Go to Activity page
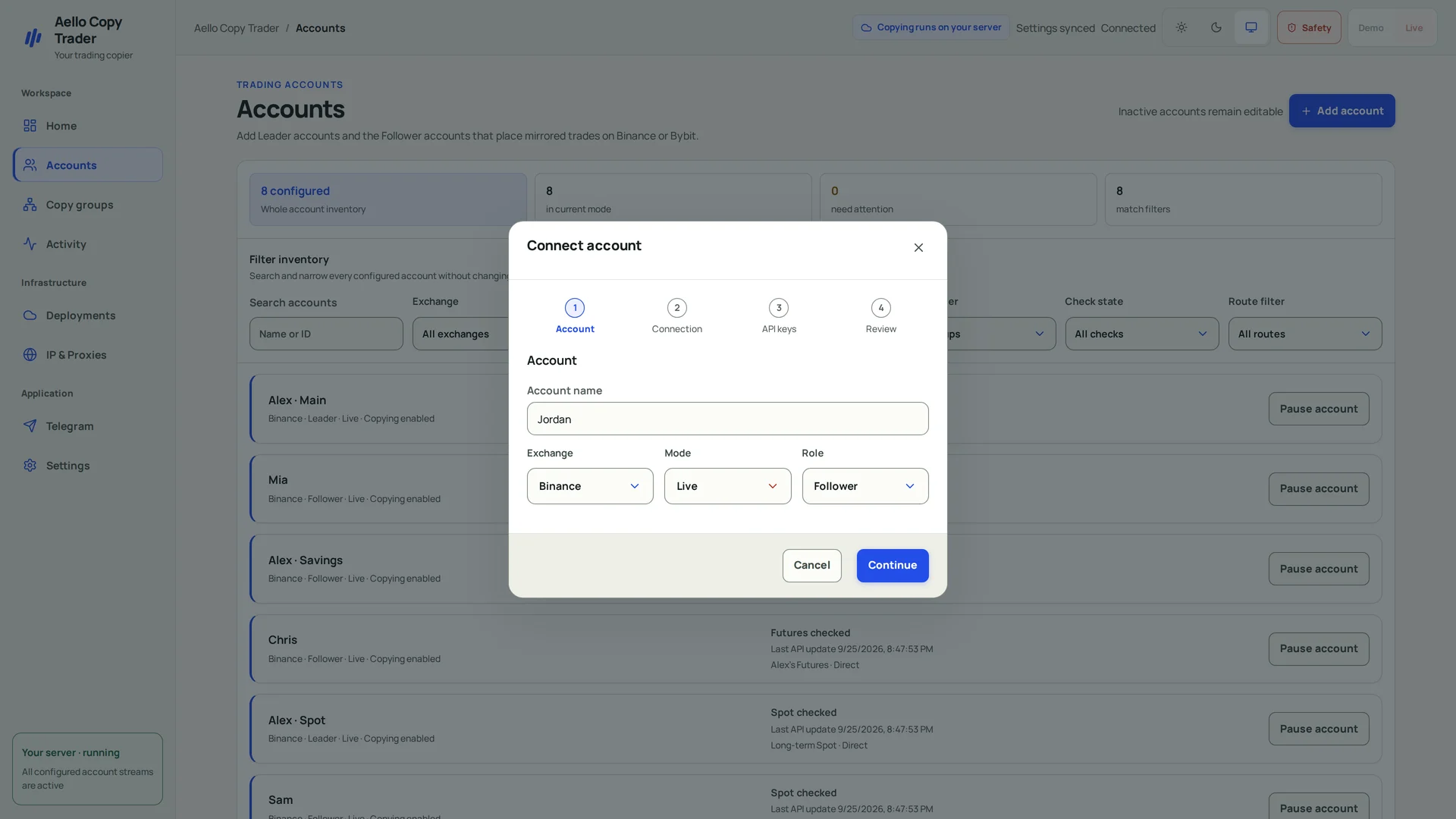The height and width of the screenshot is (819, 1456). pyautogui.click(x=87, y=244)
